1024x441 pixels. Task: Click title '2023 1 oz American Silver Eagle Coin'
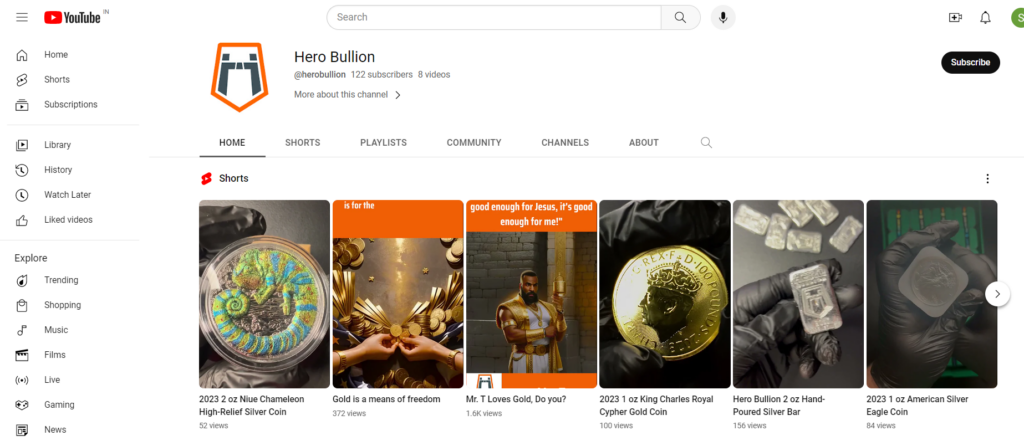(918, 406)
